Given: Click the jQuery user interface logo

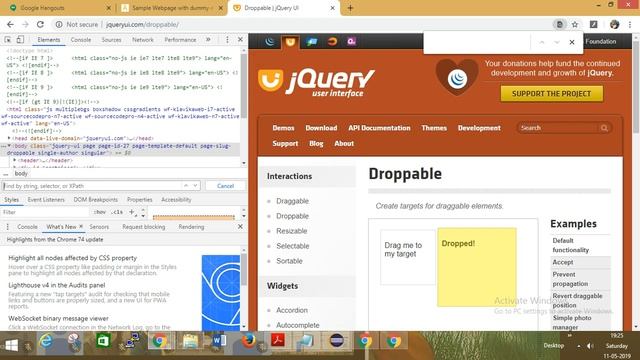Looking at the screenshot, I should [316, 83].
